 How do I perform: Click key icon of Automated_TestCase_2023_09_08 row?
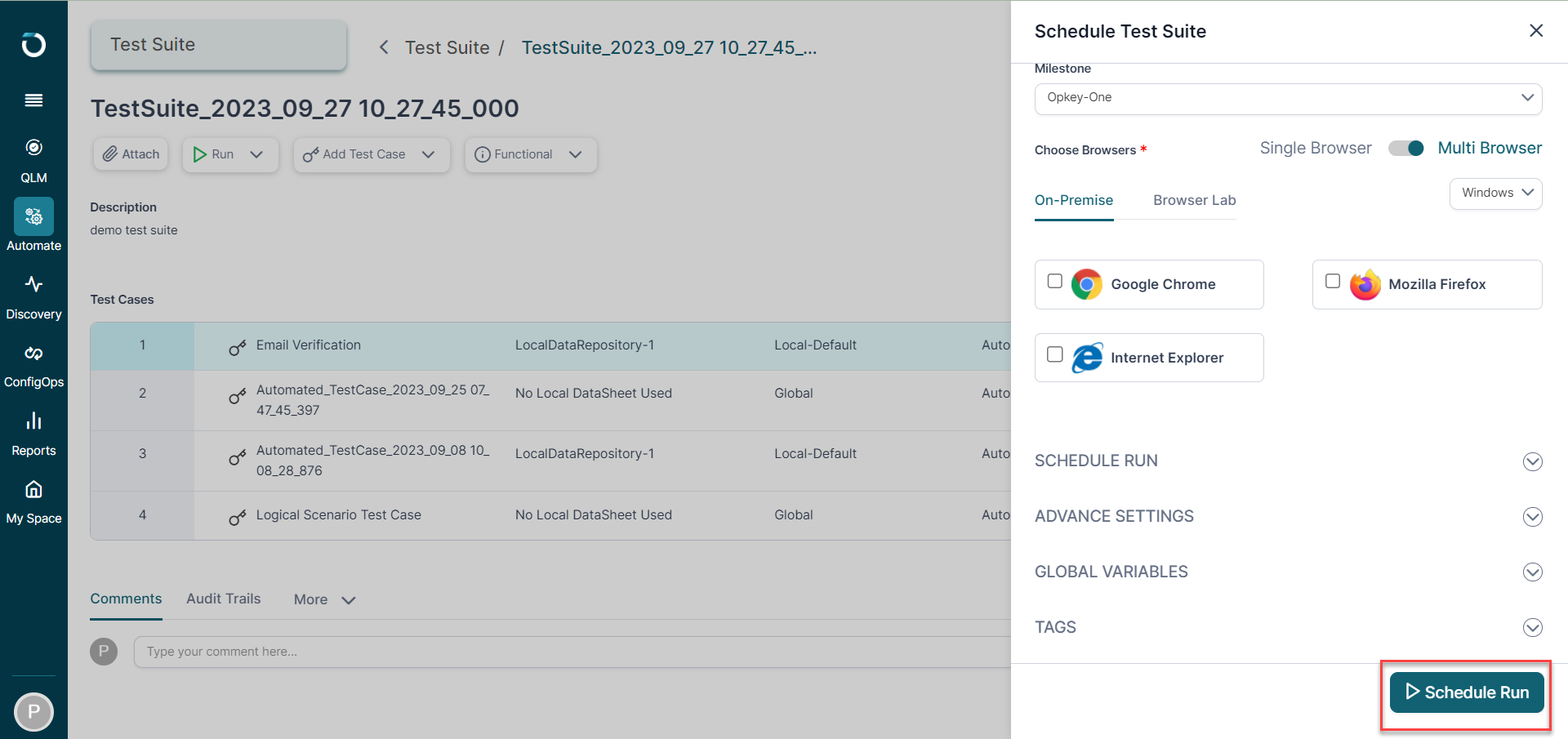pyautogui.click(x=238, y=456)
